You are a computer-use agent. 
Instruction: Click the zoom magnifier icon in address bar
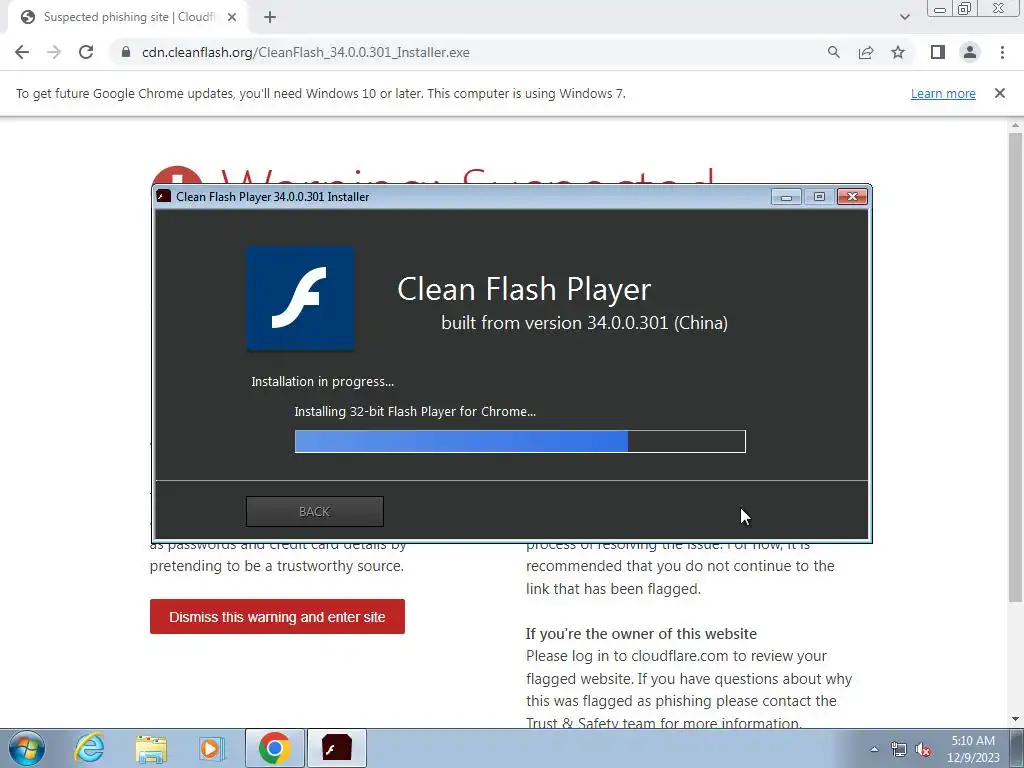pos(833,52)
